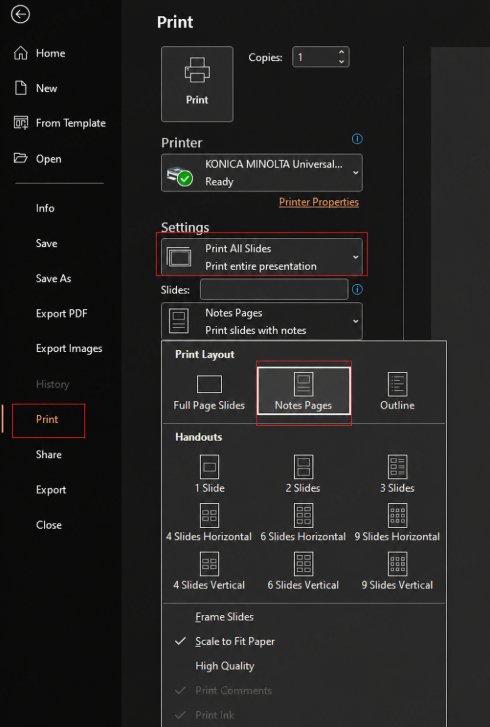
Task: Close the presentation via sidebar
Action: (x=49, y=525)
